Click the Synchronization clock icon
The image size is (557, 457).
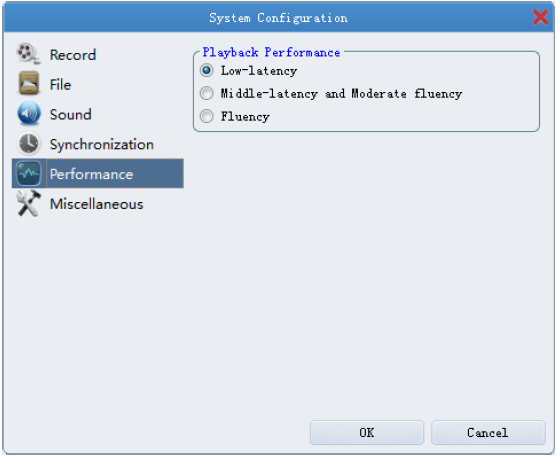pos(29,144)
